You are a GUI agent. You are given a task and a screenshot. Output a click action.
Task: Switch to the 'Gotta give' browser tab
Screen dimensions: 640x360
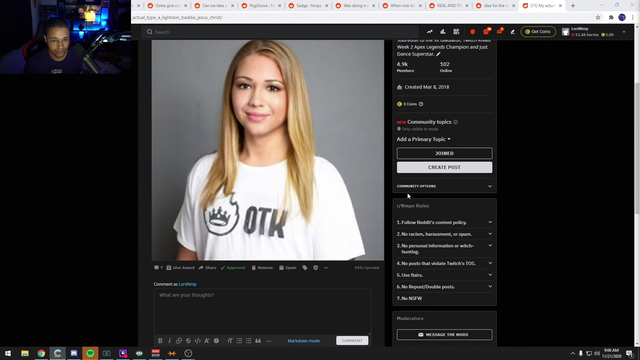(167, 6)
